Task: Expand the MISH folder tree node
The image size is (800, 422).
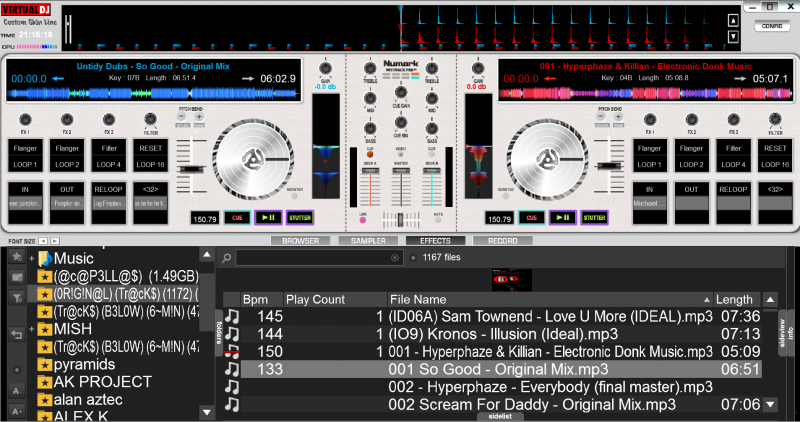Action: [32, 329]
